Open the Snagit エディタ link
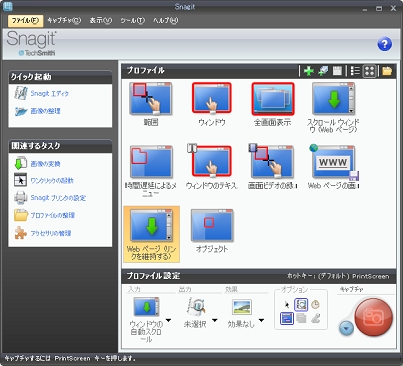This screenshot has width=403, height=366. [x=49, y=94]
